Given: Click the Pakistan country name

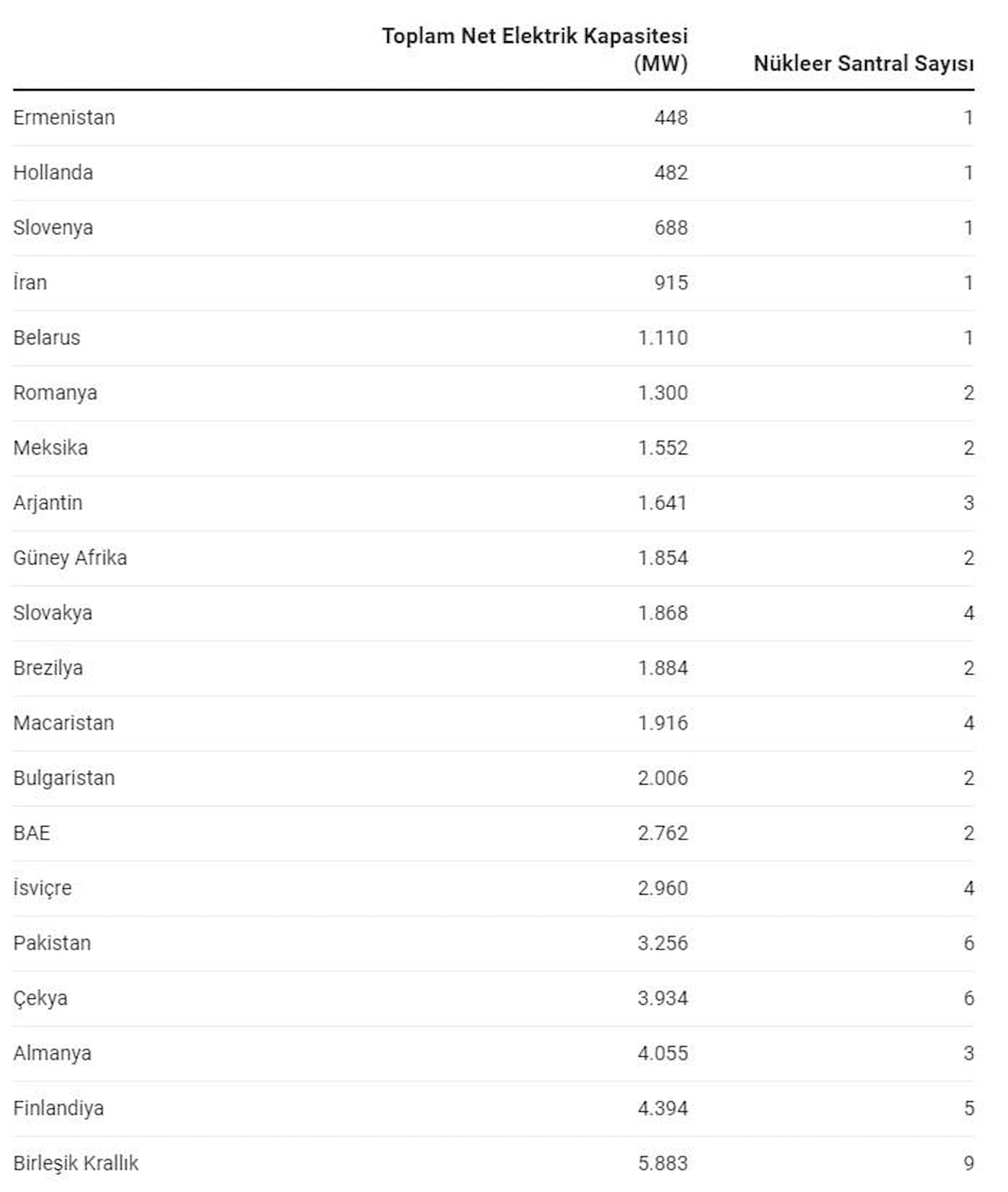Looking at the screenshot, I should click(x=52, y=943).
